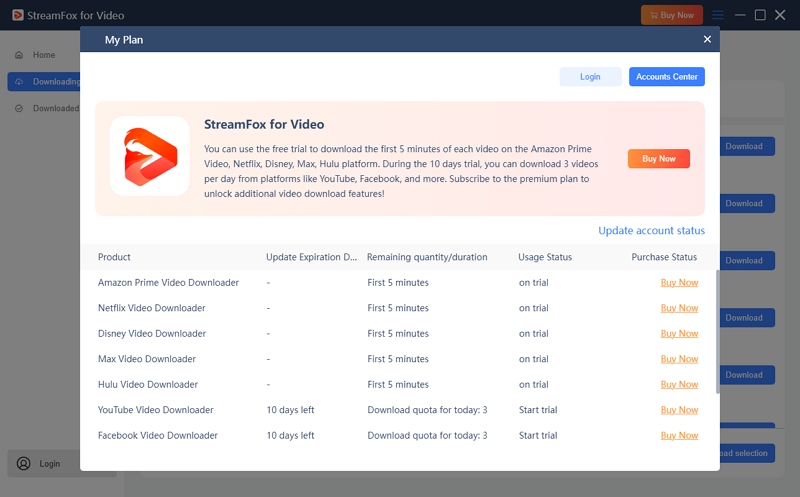
Task: Click Update account status link
Action: point(651,231)
